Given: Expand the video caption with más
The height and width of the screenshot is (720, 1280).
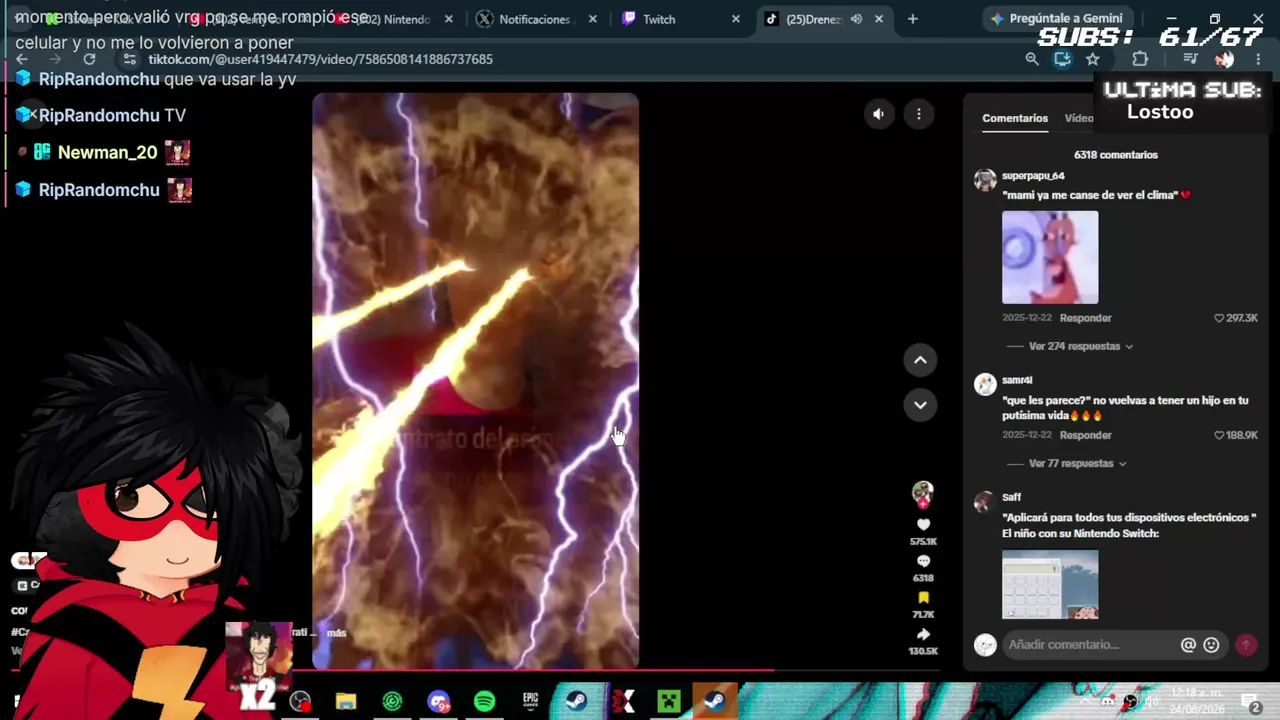Looking at the screenshot, I should tap(336, 633).
